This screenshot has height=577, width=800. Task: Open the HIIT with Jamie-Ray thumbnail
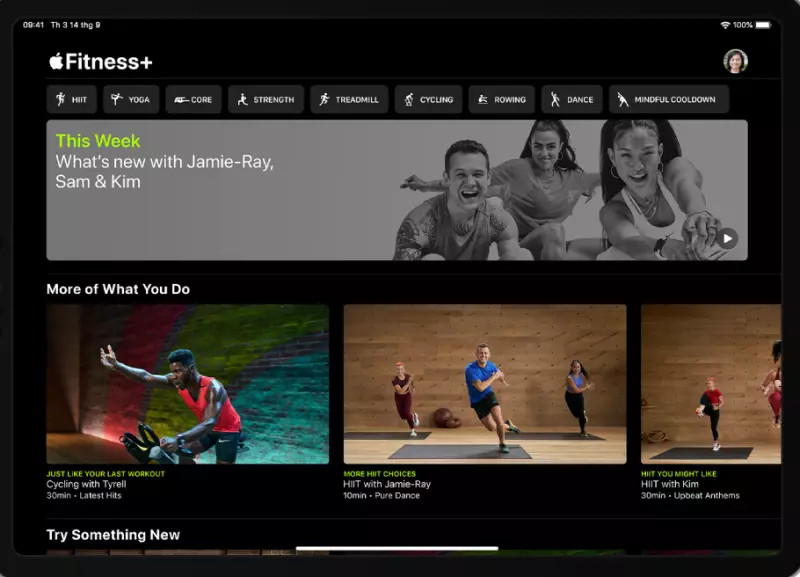coord(485,384)
